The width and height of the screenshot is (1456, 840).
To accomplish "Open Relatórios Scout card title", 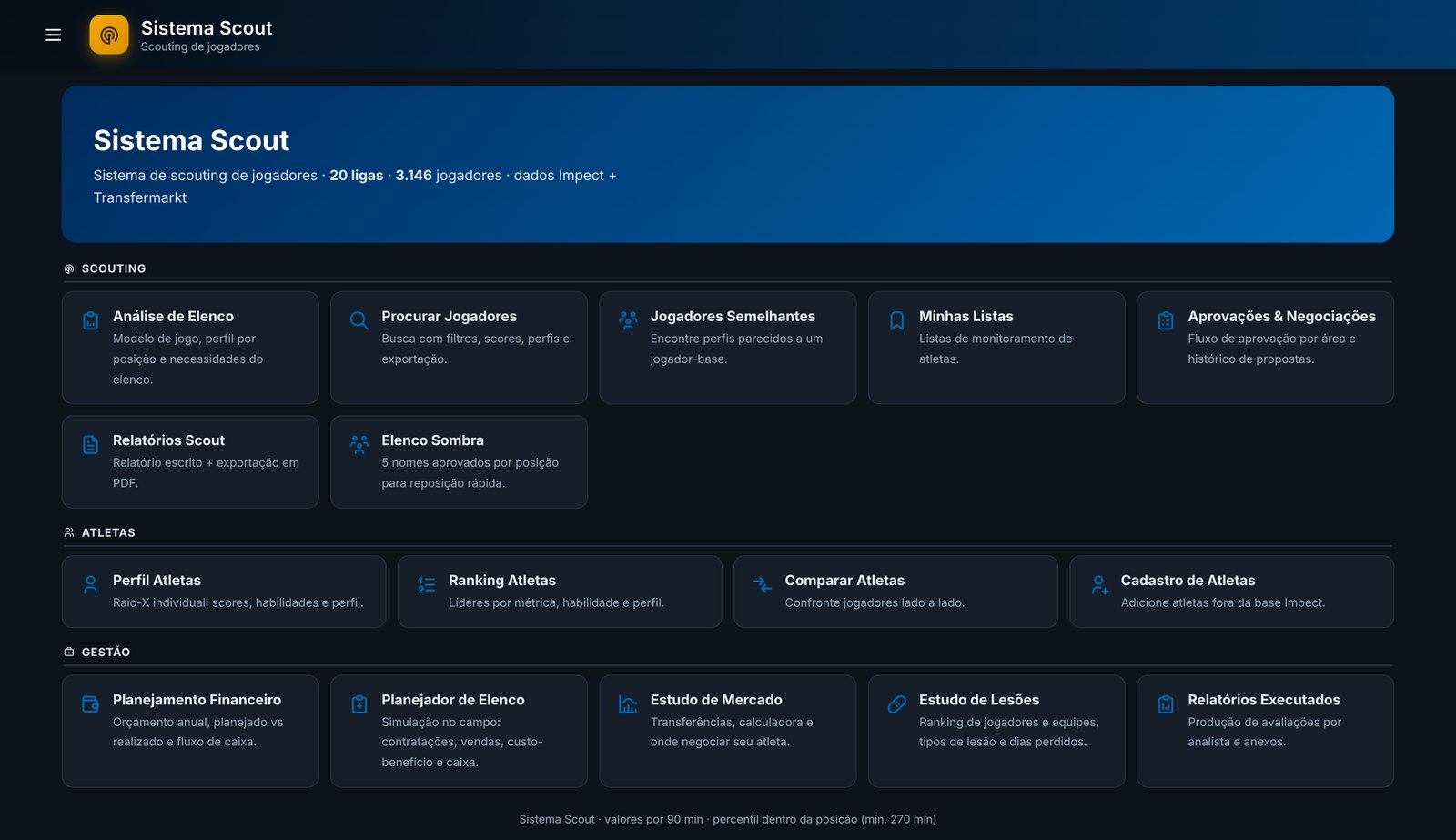I will click(x=168, y=440).
